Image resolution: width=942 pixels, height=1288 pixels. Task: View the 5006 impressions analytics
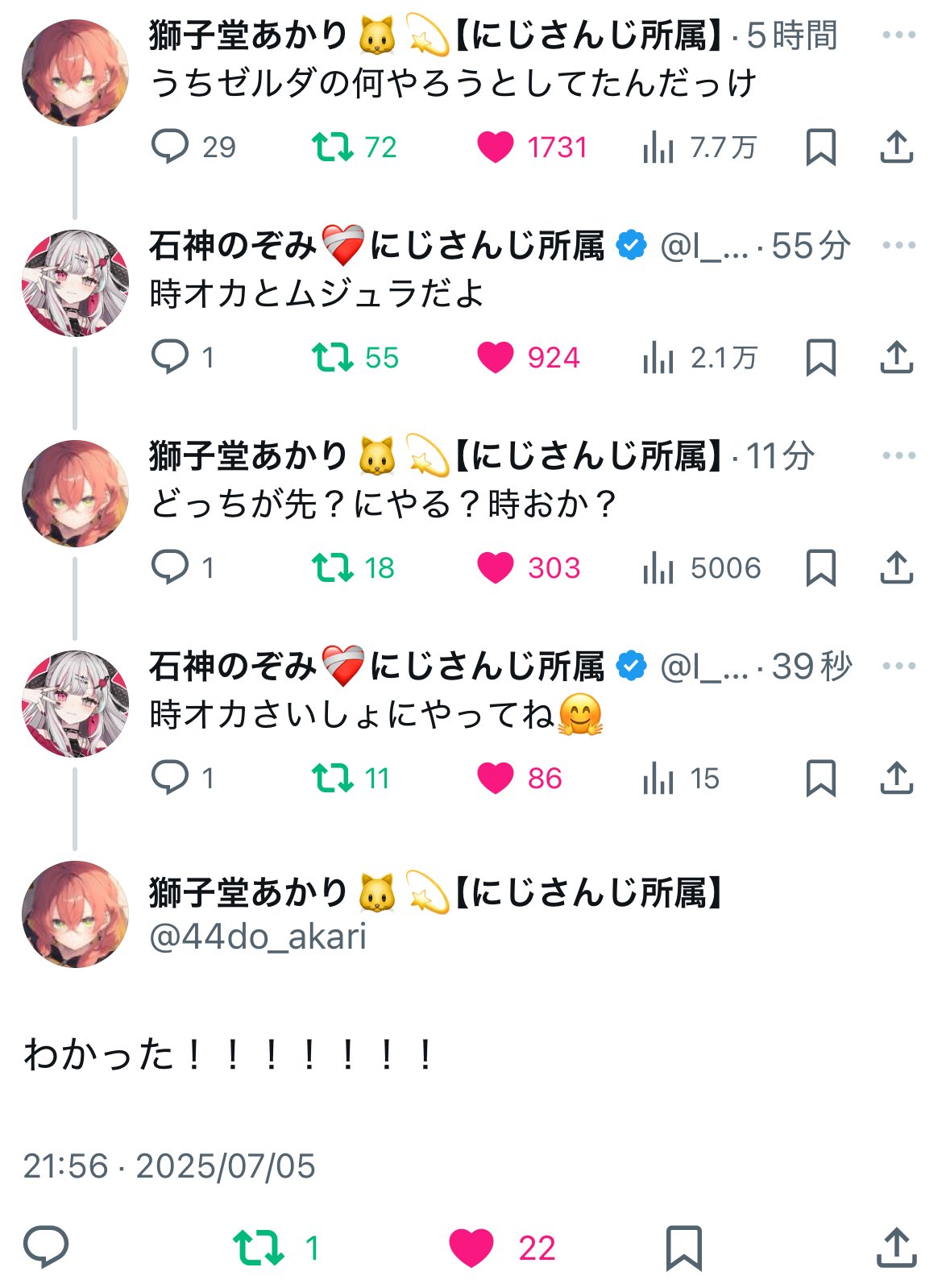(702, 568)
